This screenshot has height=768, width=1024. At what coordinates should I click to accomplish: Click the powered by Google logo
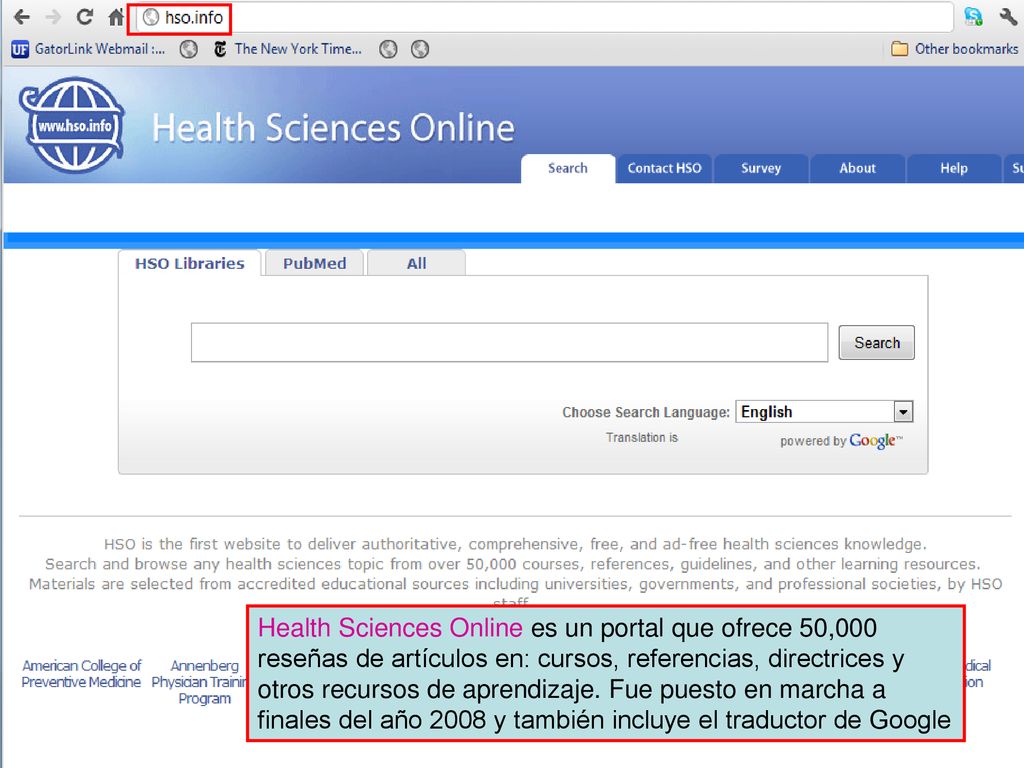[841, 441]
